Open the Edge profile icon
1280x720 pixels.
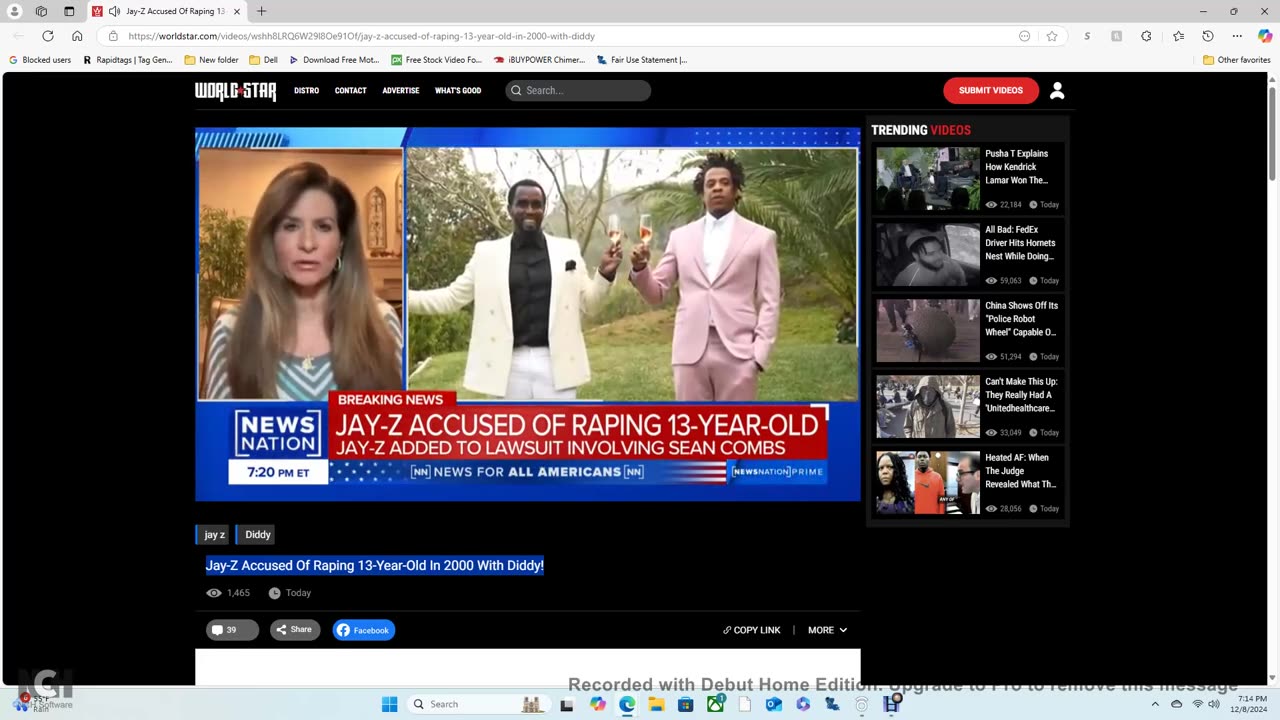[x=14, y=11]
